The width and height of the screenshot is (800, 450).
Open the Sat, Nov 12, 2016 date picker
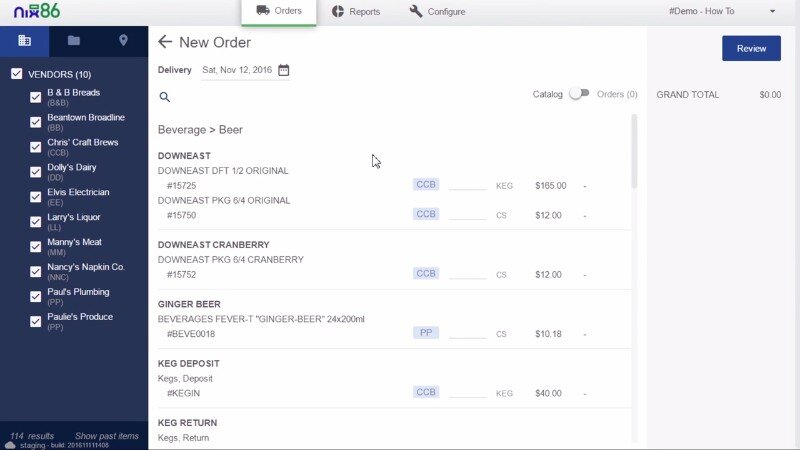(236, 70)
